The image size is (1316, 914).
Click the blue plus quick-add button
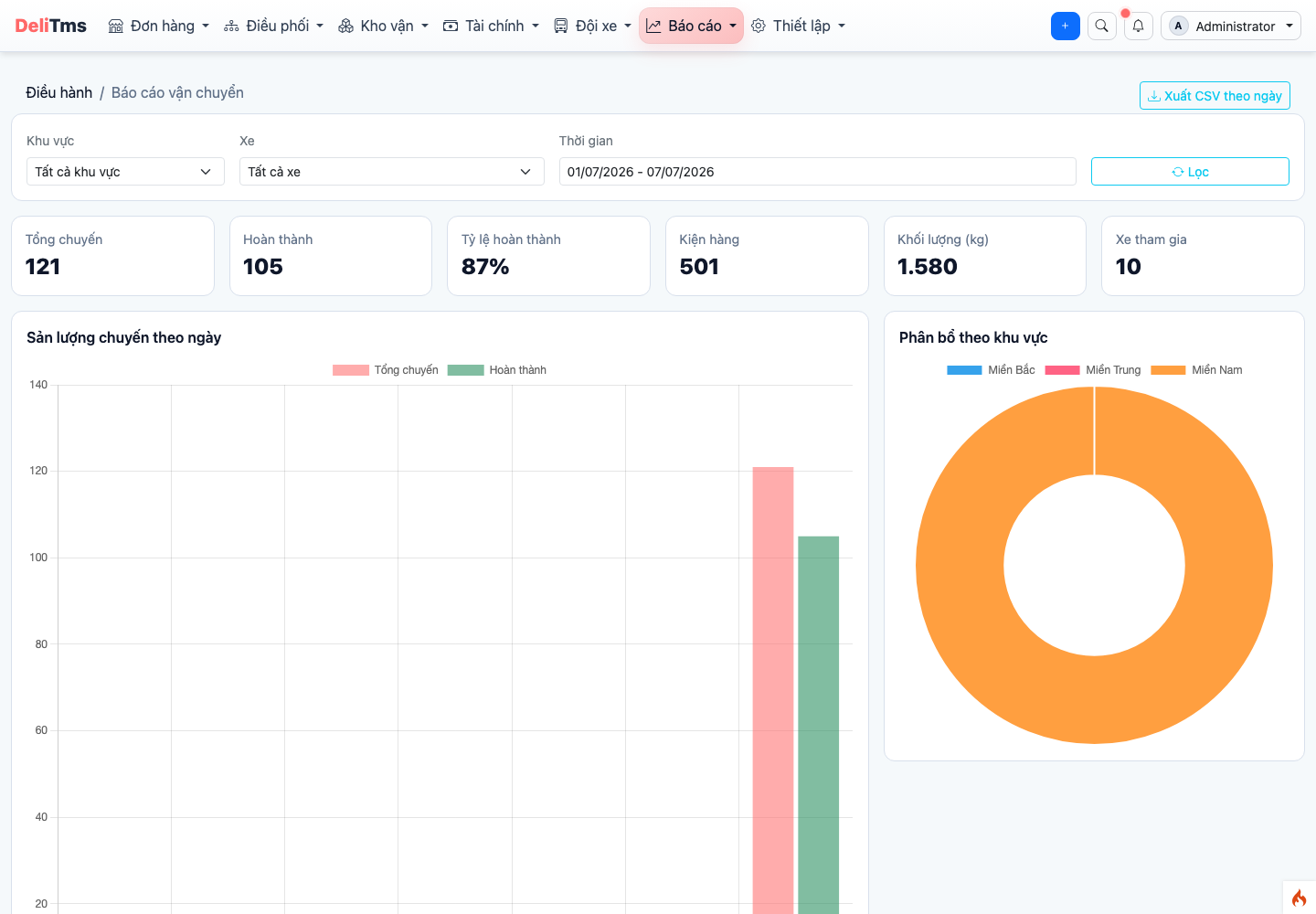(1065, 26)
